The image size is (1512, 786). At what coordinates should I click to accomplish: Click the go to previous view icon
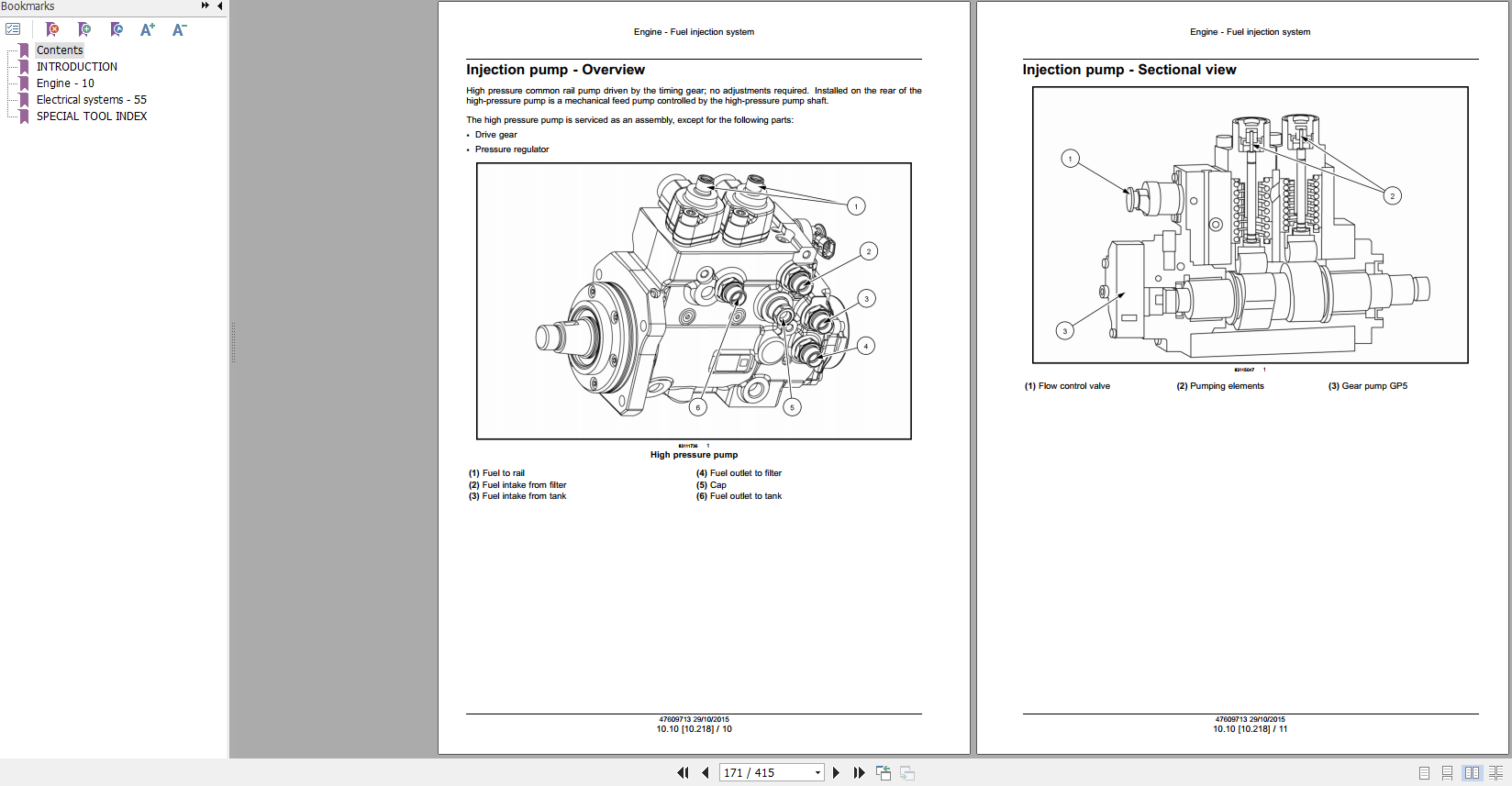(884, 773)
